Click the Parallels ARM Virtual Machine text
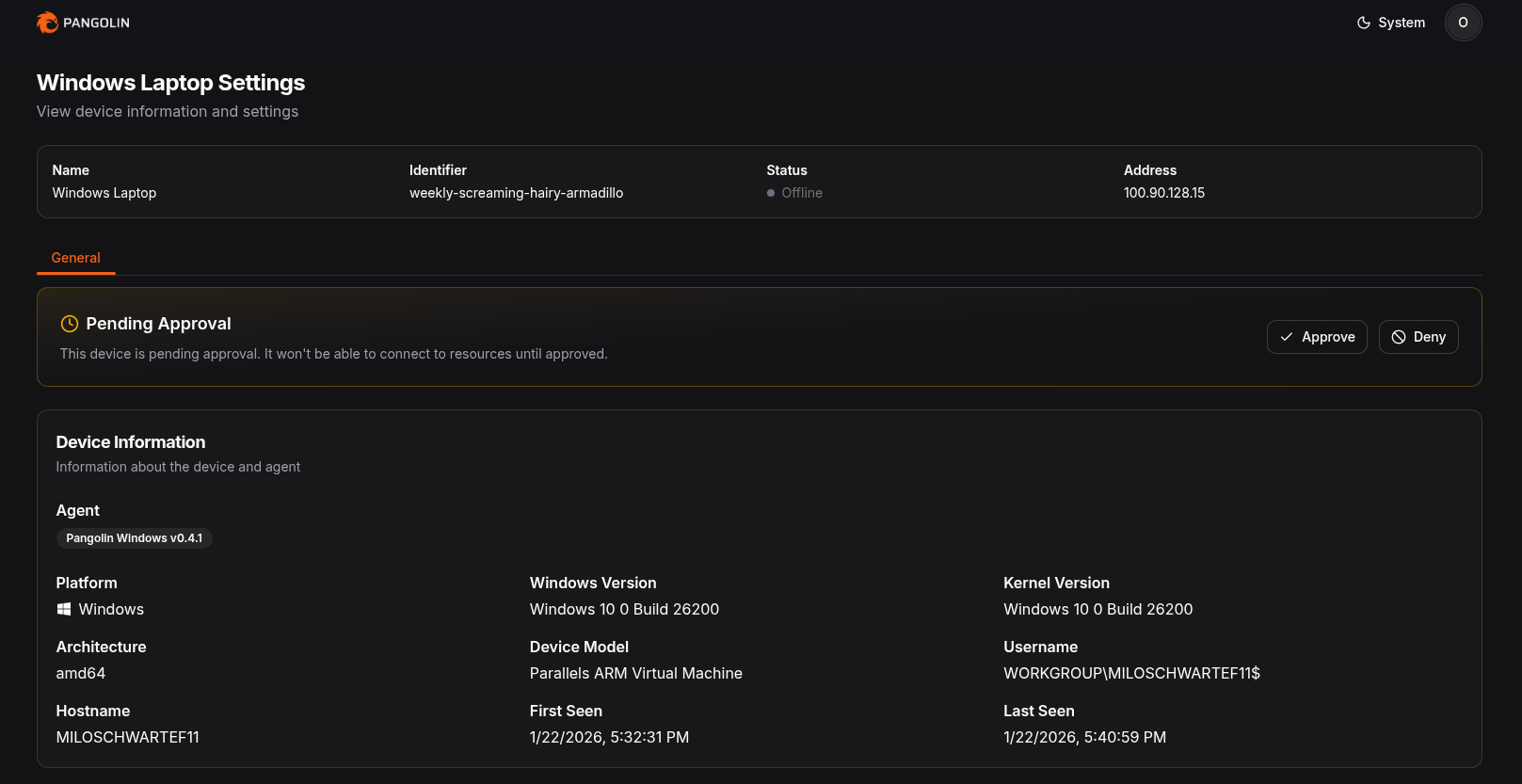 [x=635, y=674]
